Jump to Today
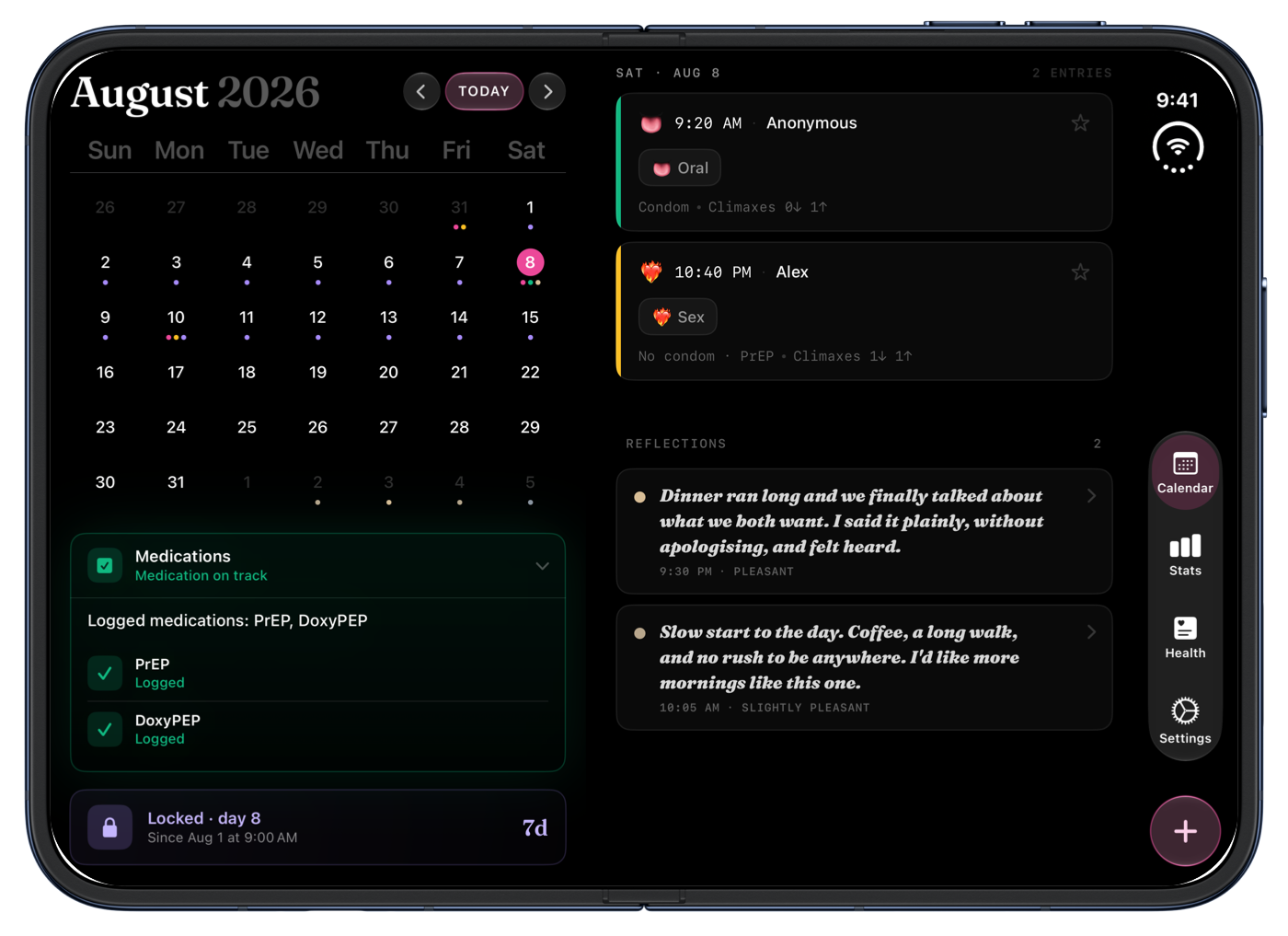 click(484, 91)
